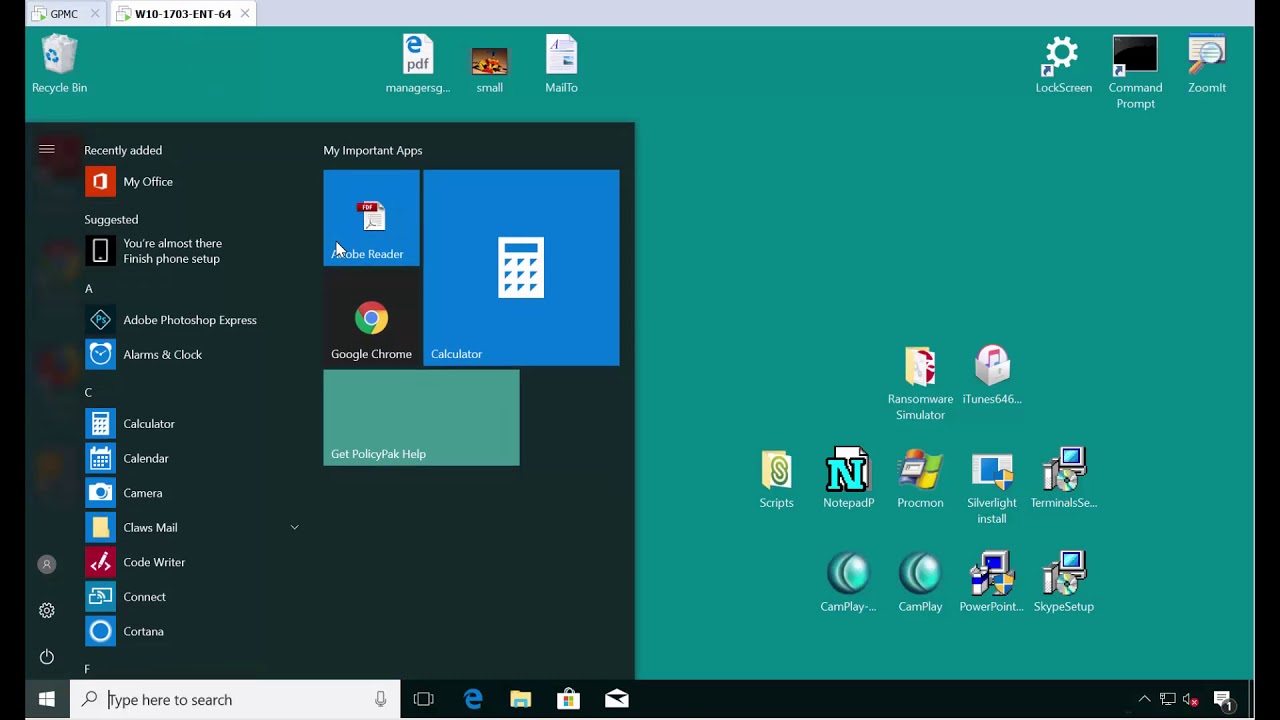Click the letter C group header
This screenshot has width=1280, height=720.
click(88, 393)
